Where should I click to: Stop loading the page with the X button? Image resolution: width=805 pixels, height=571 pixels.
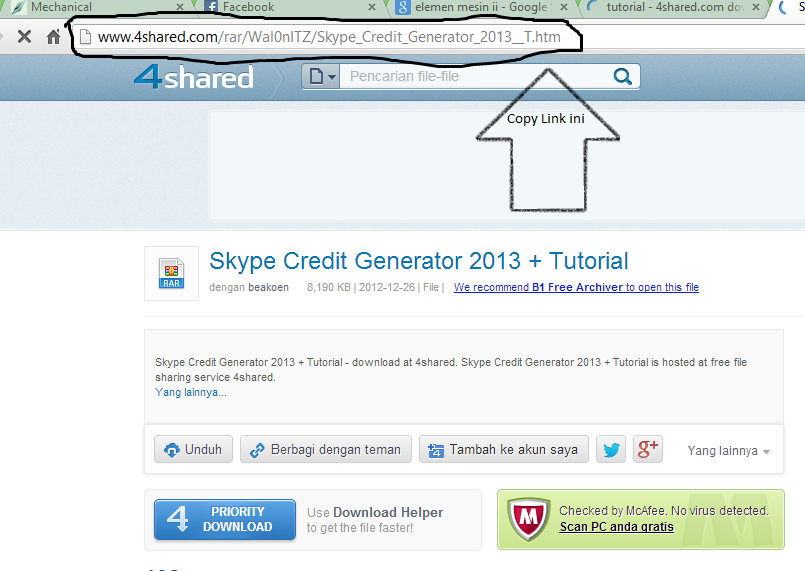point(24,37)
